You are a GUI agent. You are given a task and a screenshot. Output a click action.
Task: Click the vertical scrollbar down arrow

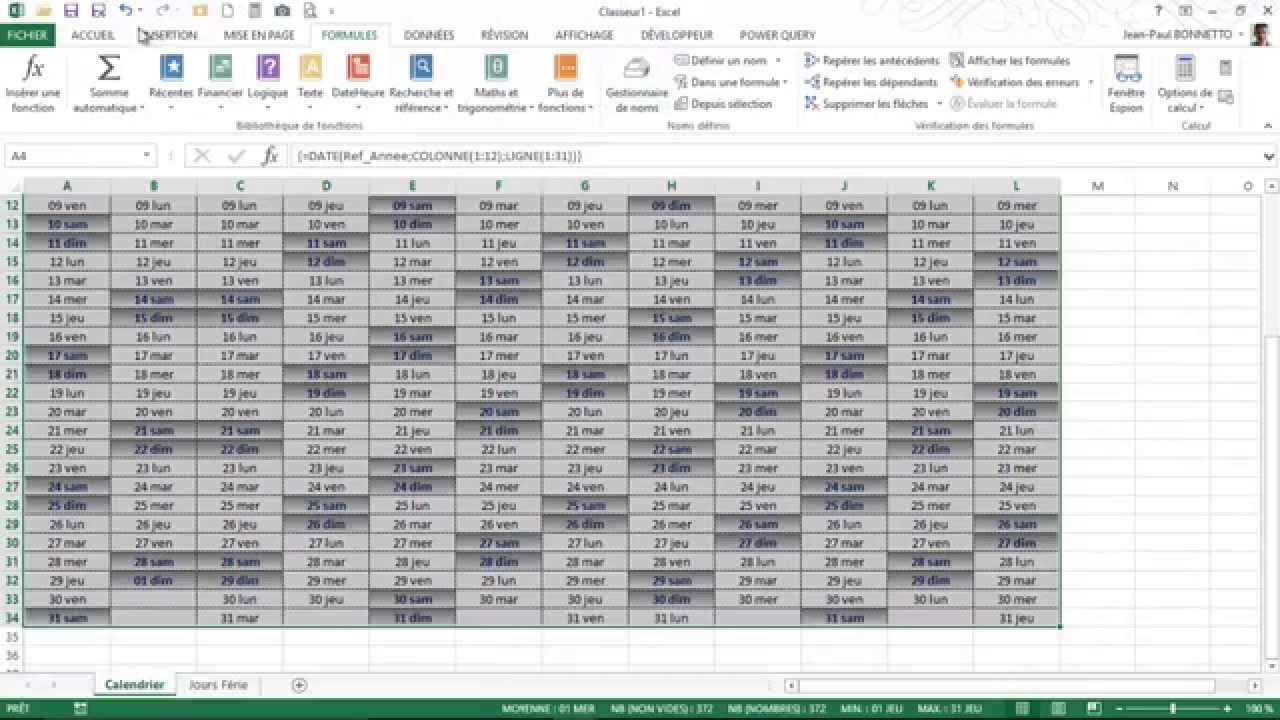1272,666
